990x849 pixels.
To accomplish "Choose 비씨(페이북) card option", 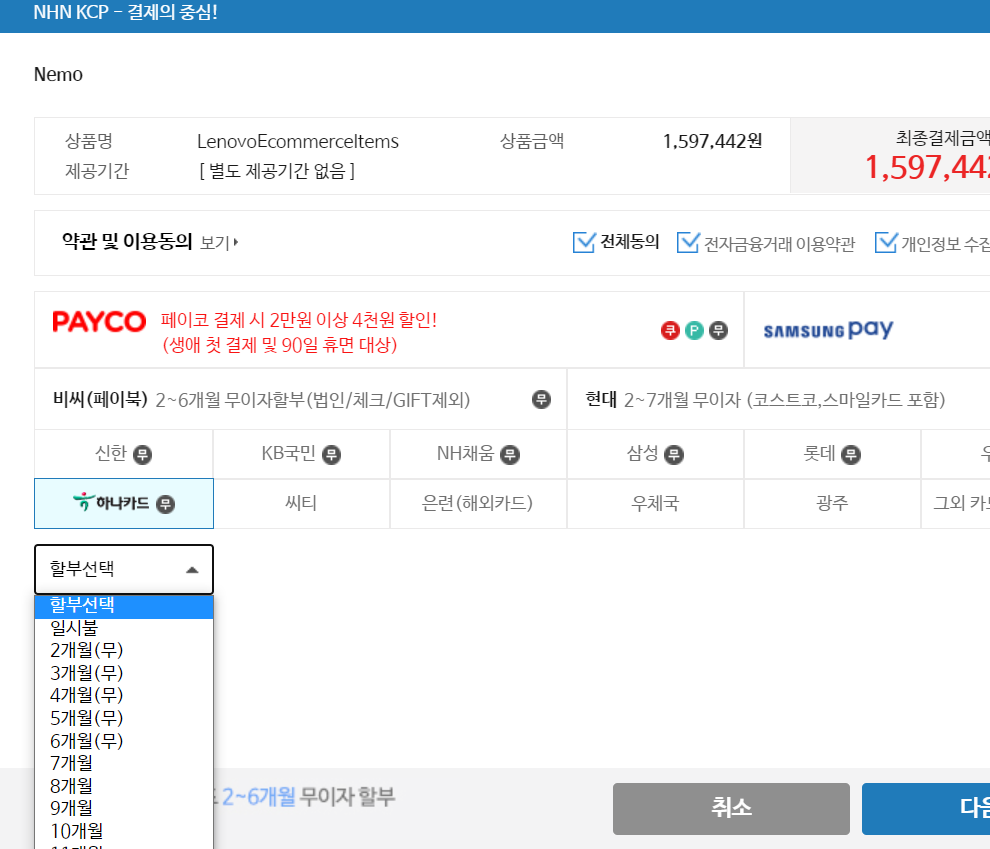I will [301, 399].
